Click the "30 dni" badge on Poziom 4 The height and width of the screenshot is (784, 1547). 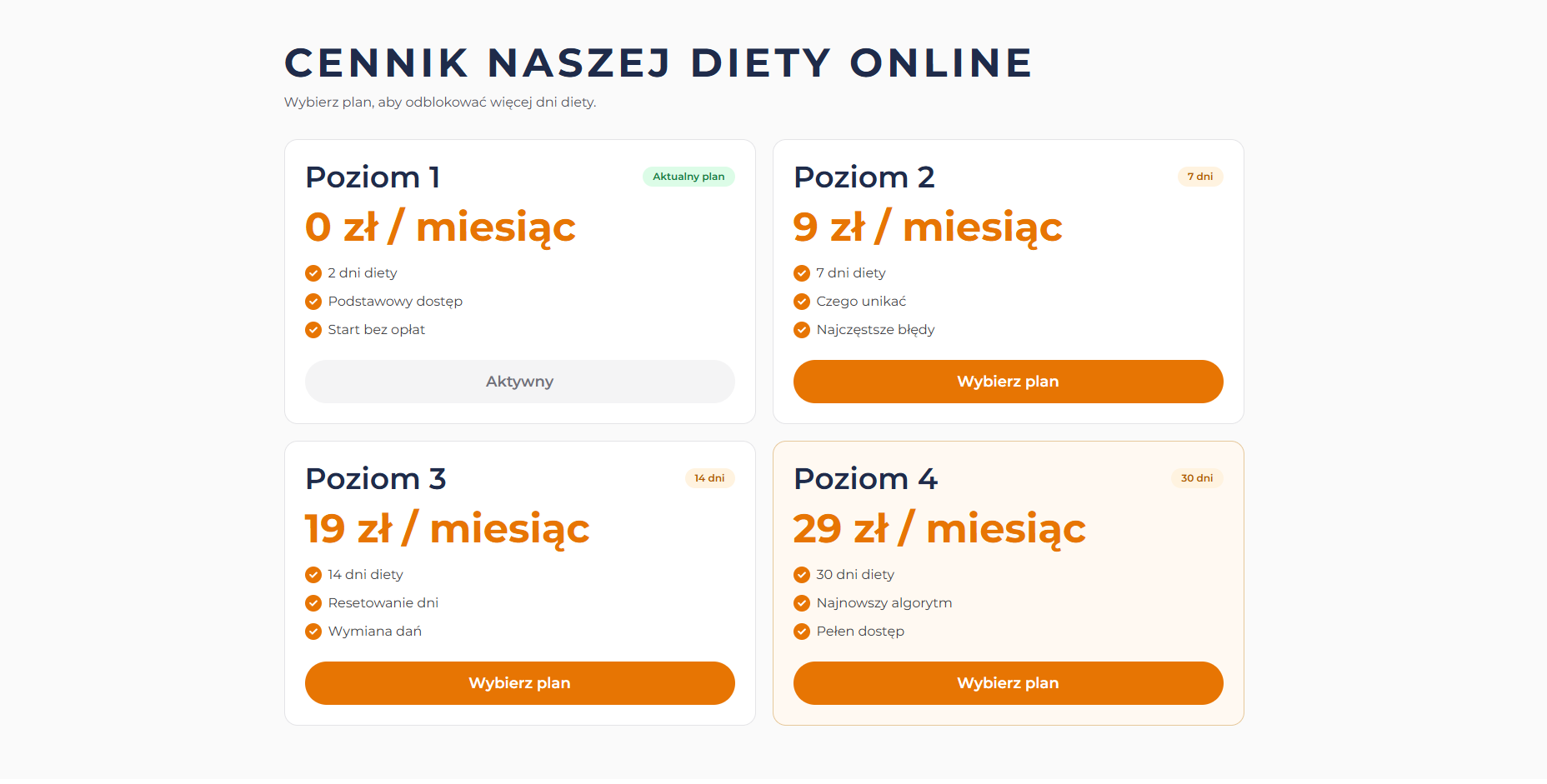click(1197, 478)
